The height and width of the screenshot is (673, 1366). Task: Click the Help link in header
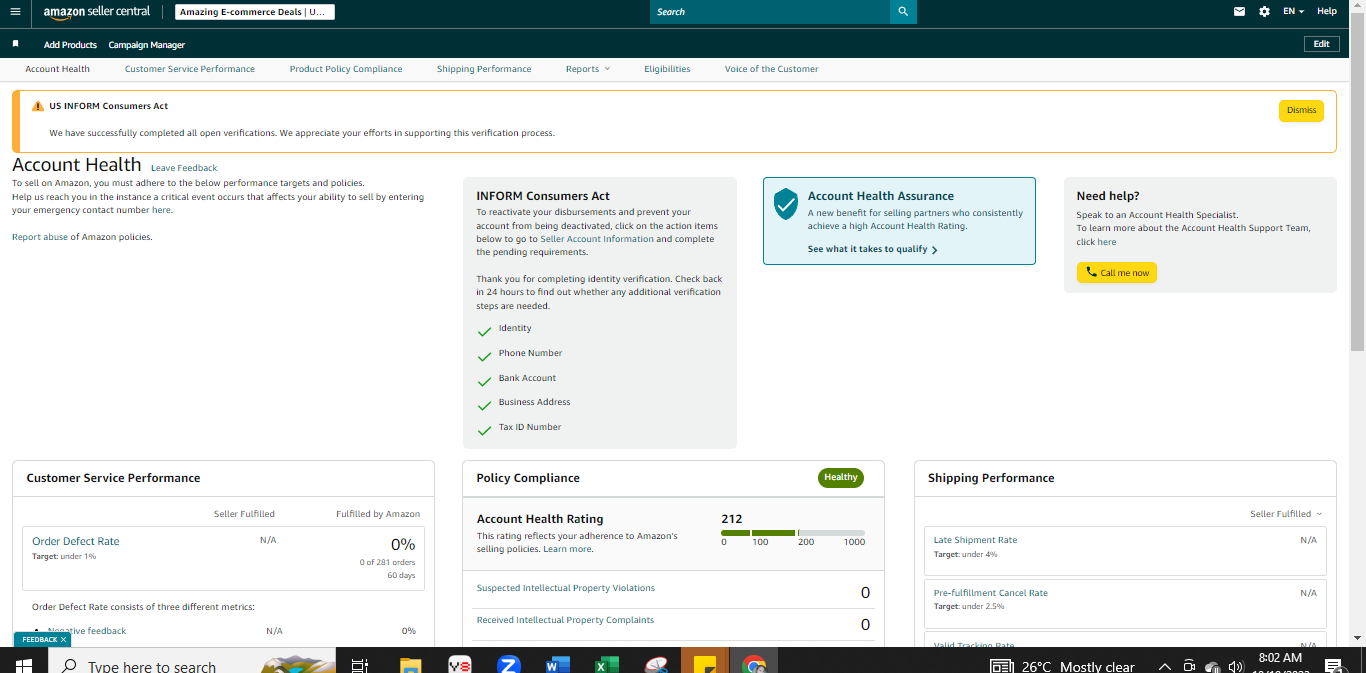[x=1327, y=12]
